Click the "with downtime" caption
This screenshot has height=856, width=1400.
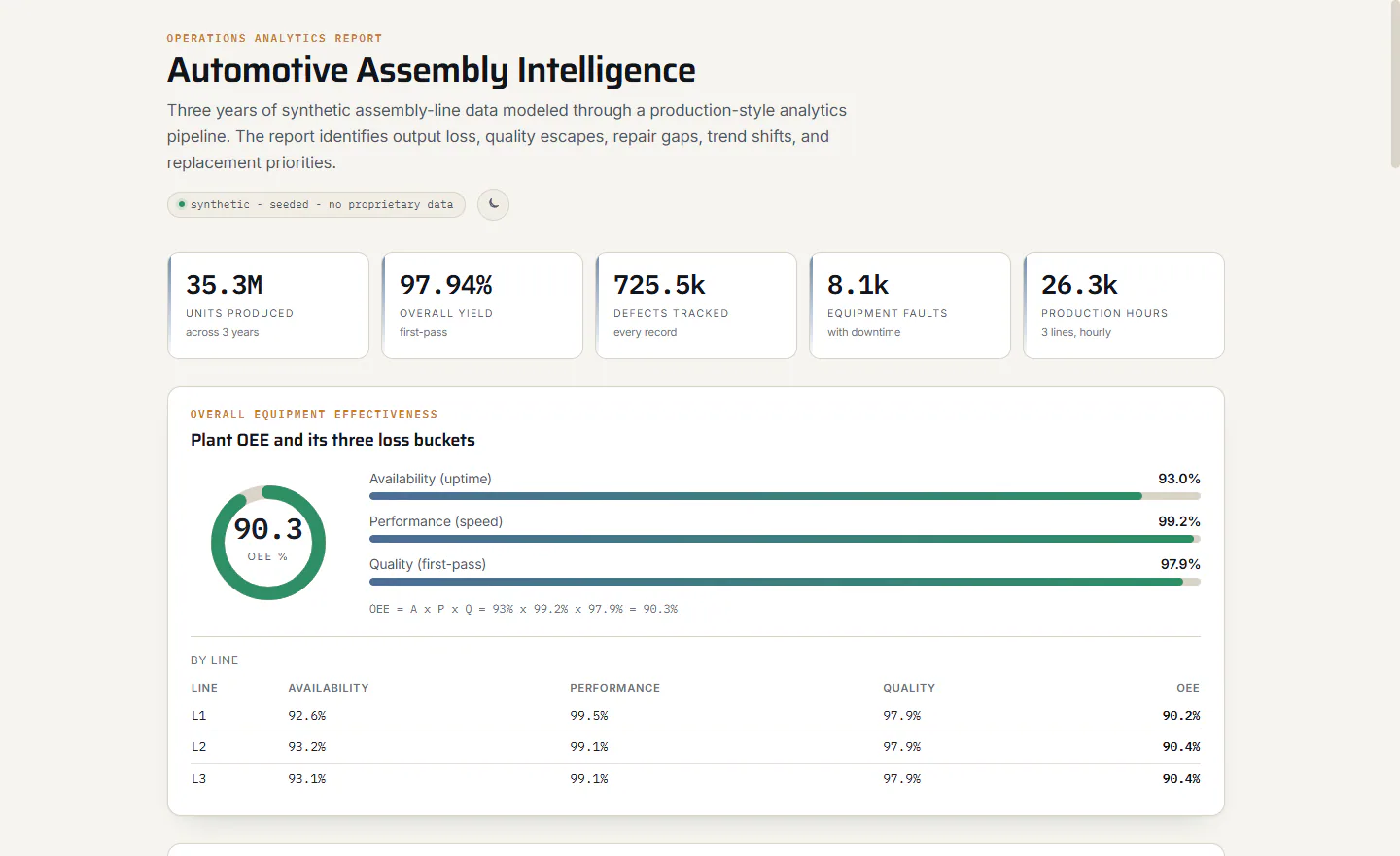(864, 332)
